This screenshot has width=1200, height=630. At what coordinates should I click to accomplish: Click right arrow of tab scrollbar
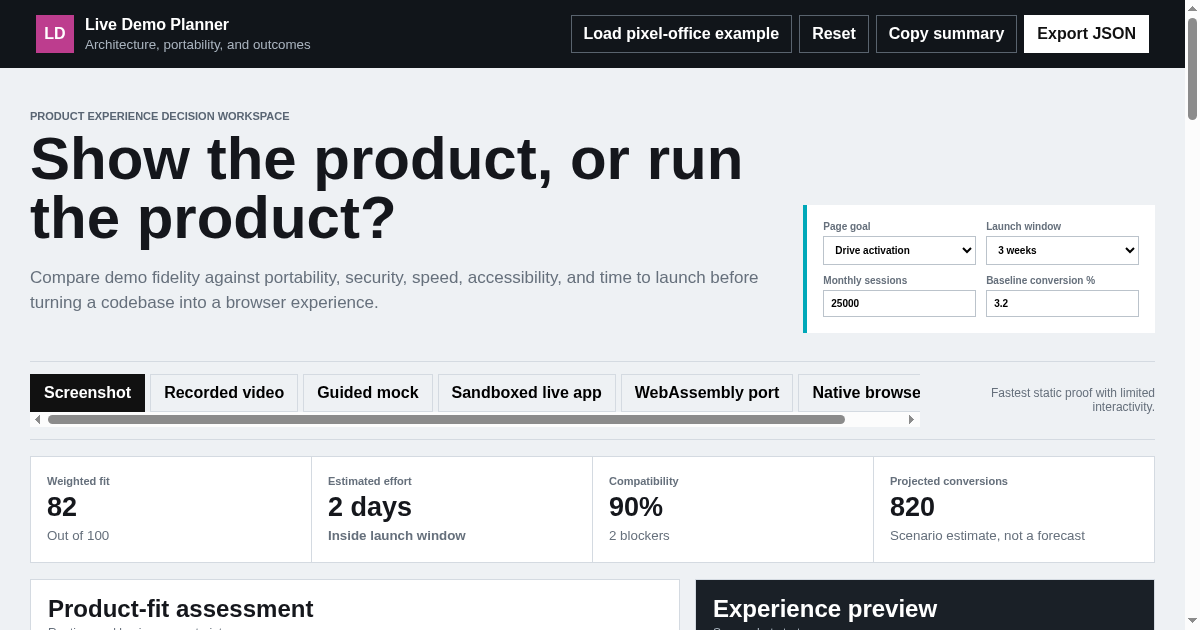911,420
